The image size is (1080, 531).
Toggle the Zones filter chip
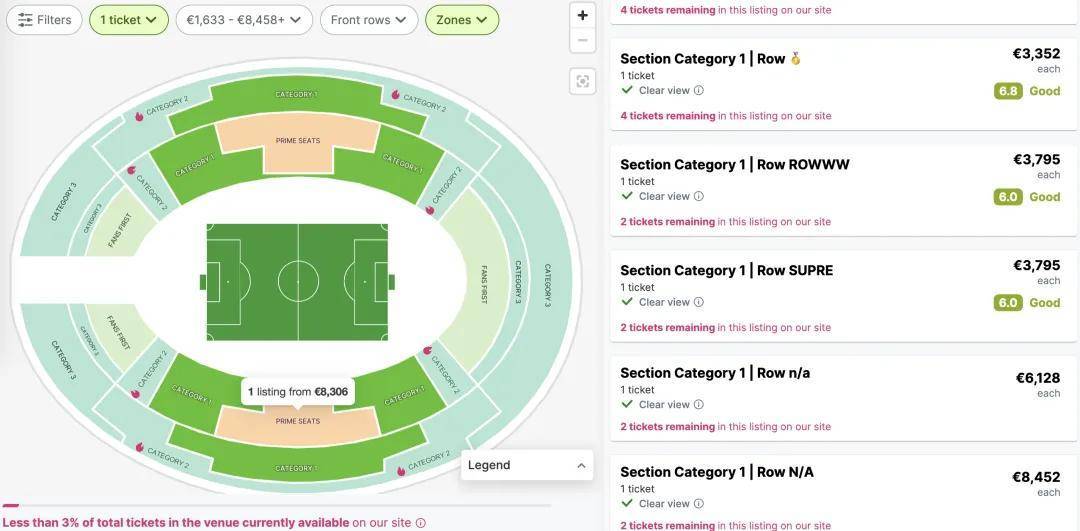tap(461, 20)
